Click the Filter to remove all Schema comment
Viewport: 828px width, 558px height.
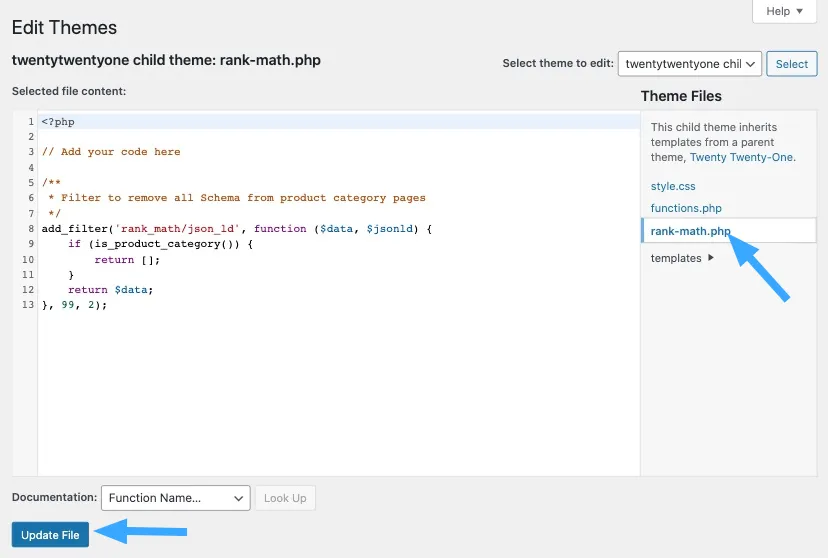tap(237, 198)
